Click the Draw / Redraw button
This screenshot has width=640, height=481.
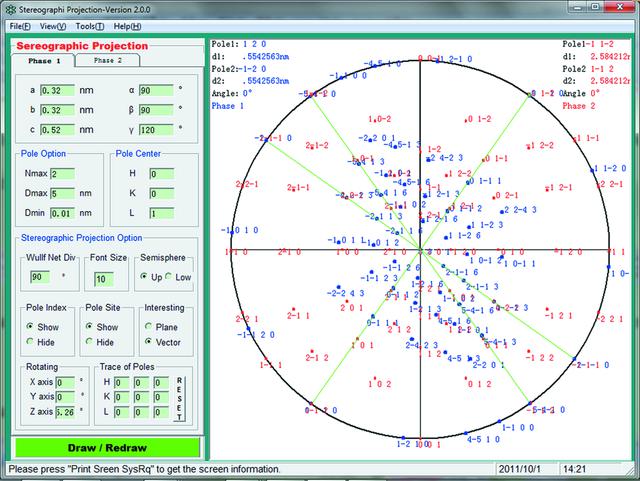tap(107, 448)
